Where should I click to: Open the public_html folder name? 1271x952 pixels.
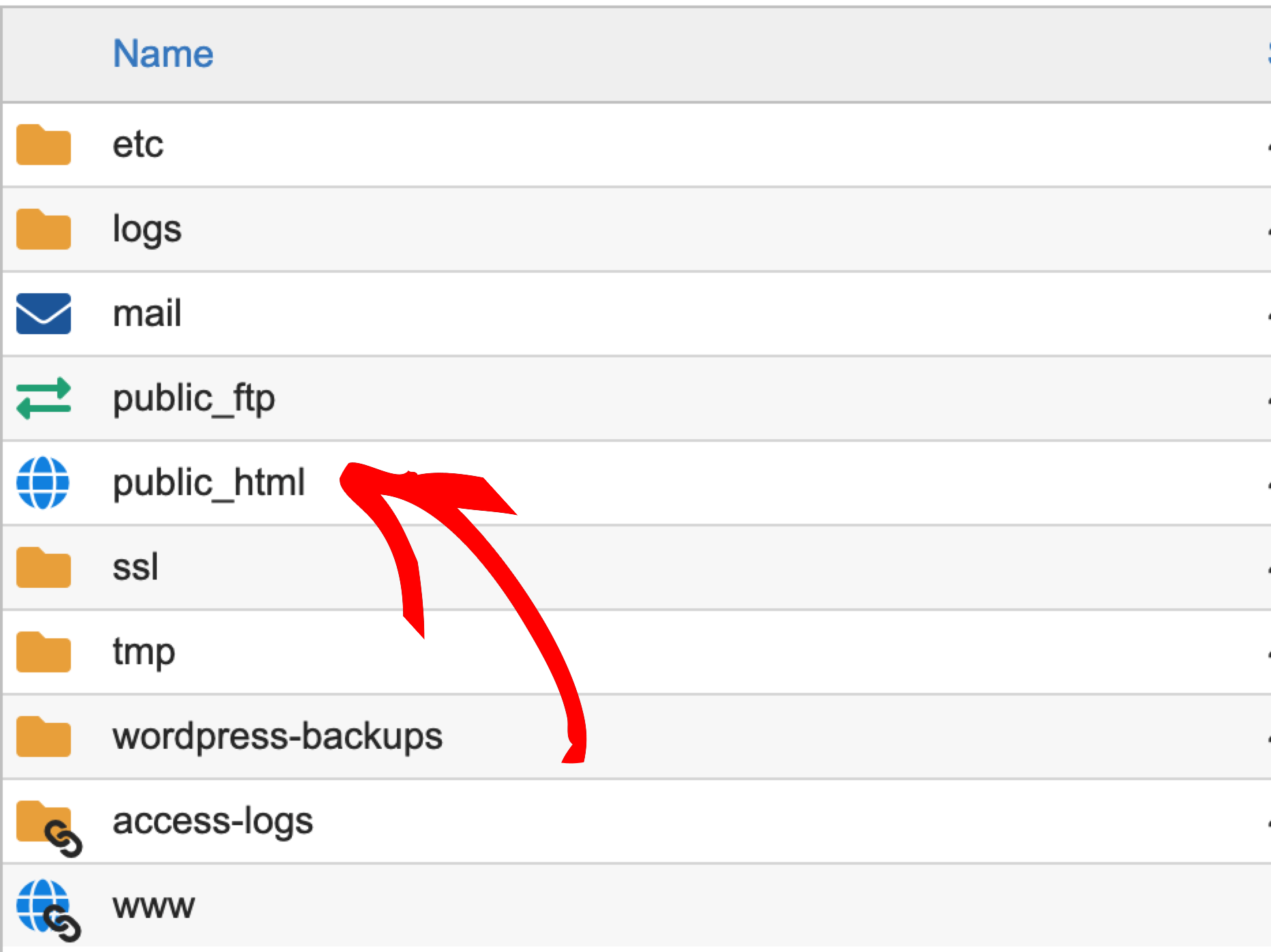[x=209, y=483]
